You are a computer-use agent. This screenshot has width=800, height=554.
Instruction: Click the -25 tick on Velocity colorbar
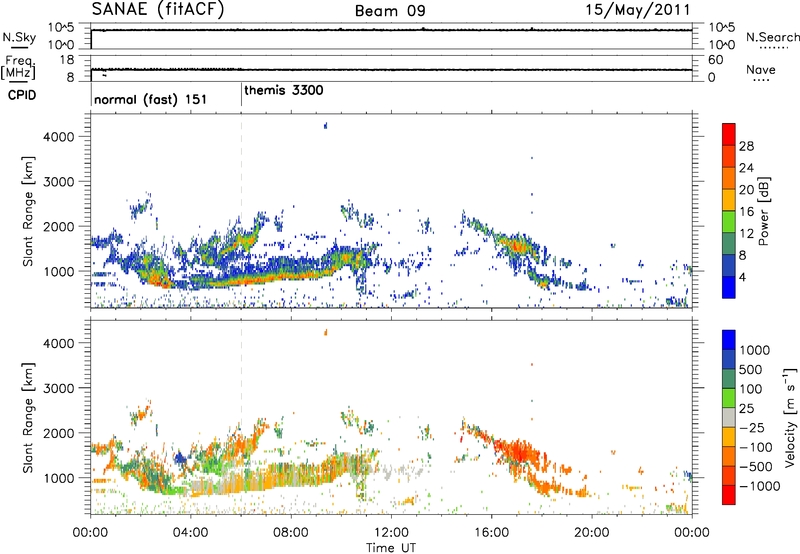751,427
